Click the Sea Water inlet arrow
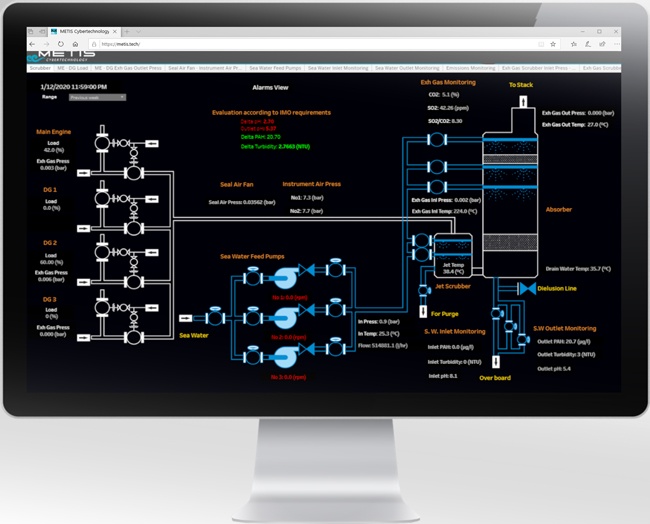Screen dimensions: 650x524 (185, 318)
